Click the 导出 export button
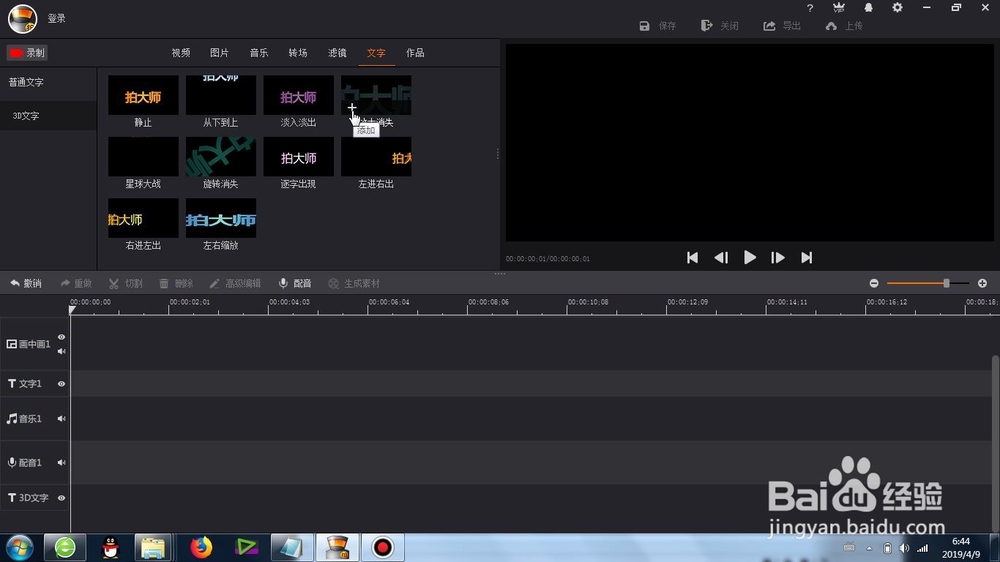Image resolution: width=1000 pixels, height=562 pixels. [x=782, y=26]
